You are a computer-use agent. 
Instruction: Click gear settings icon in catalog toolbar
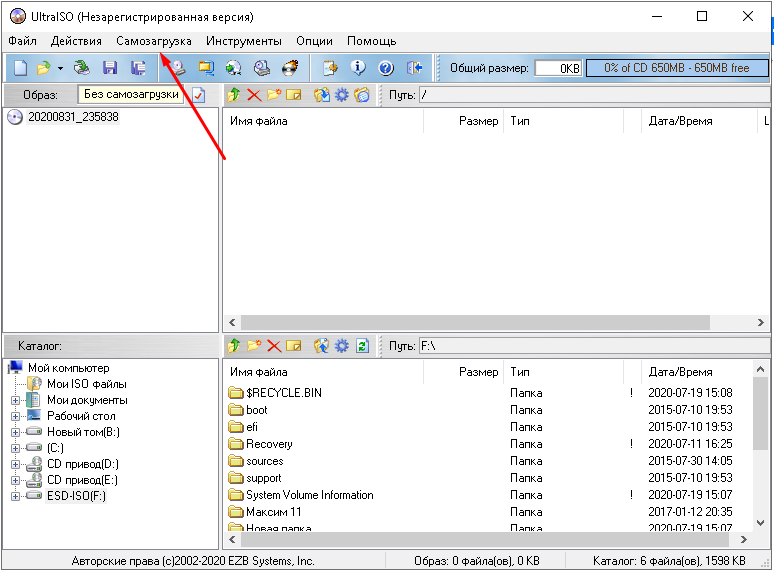pos(342,346)
